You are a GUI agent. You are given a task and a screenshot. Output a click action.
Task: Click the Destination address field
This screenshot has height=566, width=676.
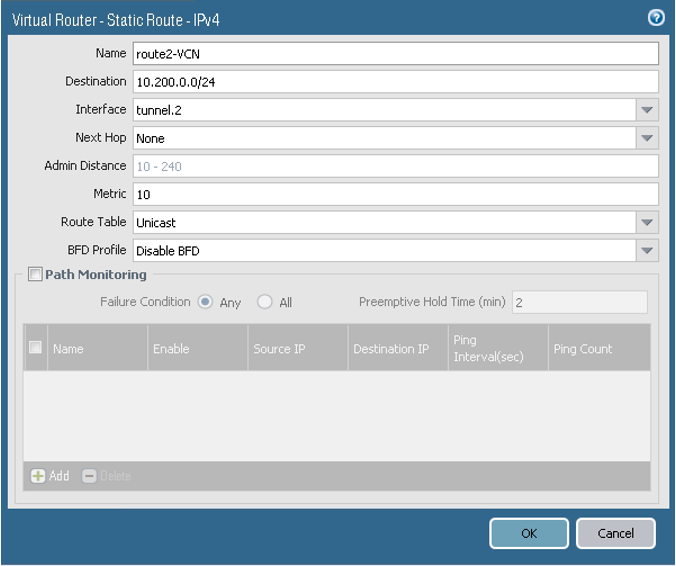[x=395, y=82]
